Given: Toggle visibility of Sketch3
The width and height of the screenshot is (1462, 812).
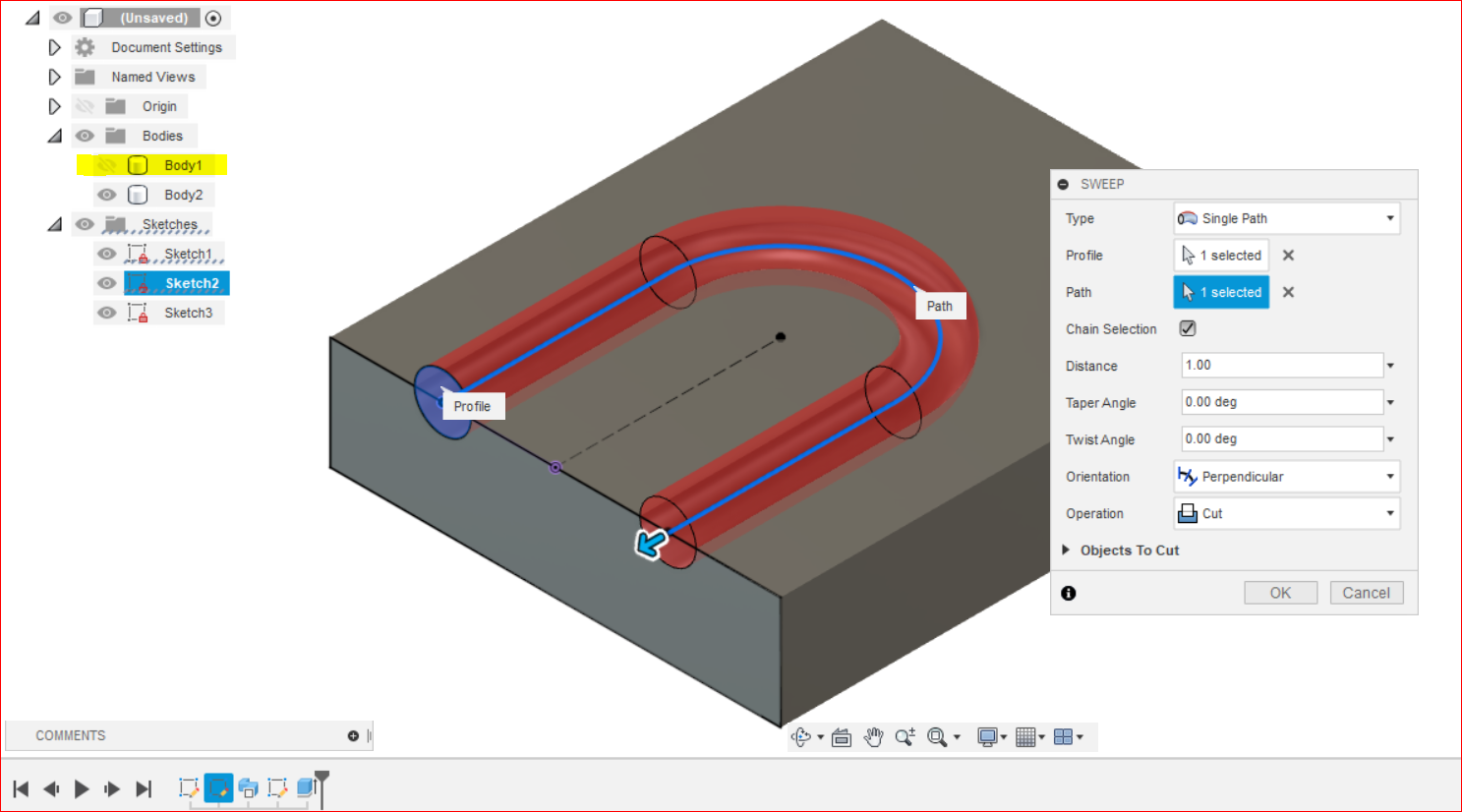Looking at the screenshot, I should pyautogui.click(x=106, y=313).
